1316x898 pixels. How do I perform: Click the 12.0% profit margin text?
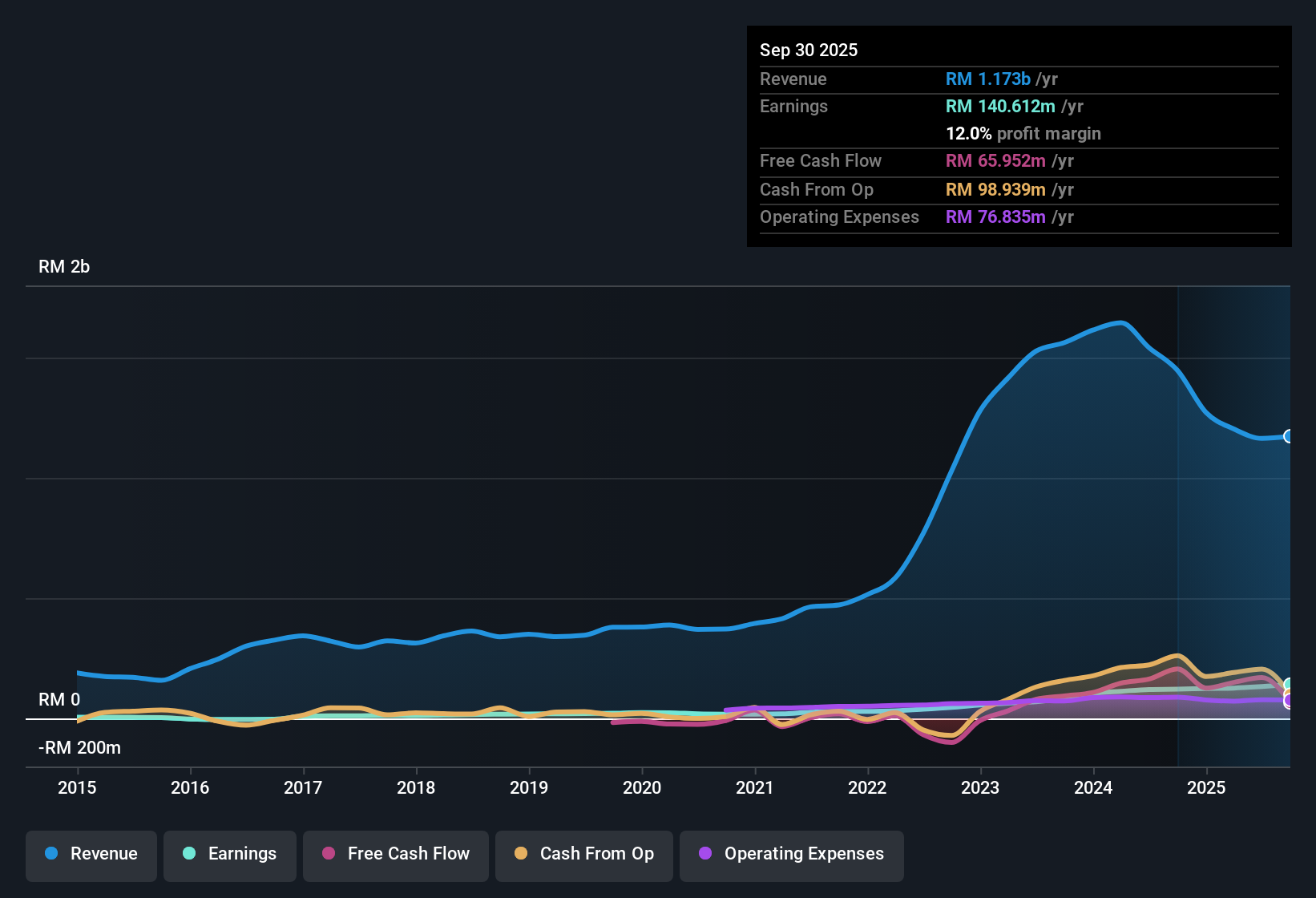click(x=1023, y=133)
